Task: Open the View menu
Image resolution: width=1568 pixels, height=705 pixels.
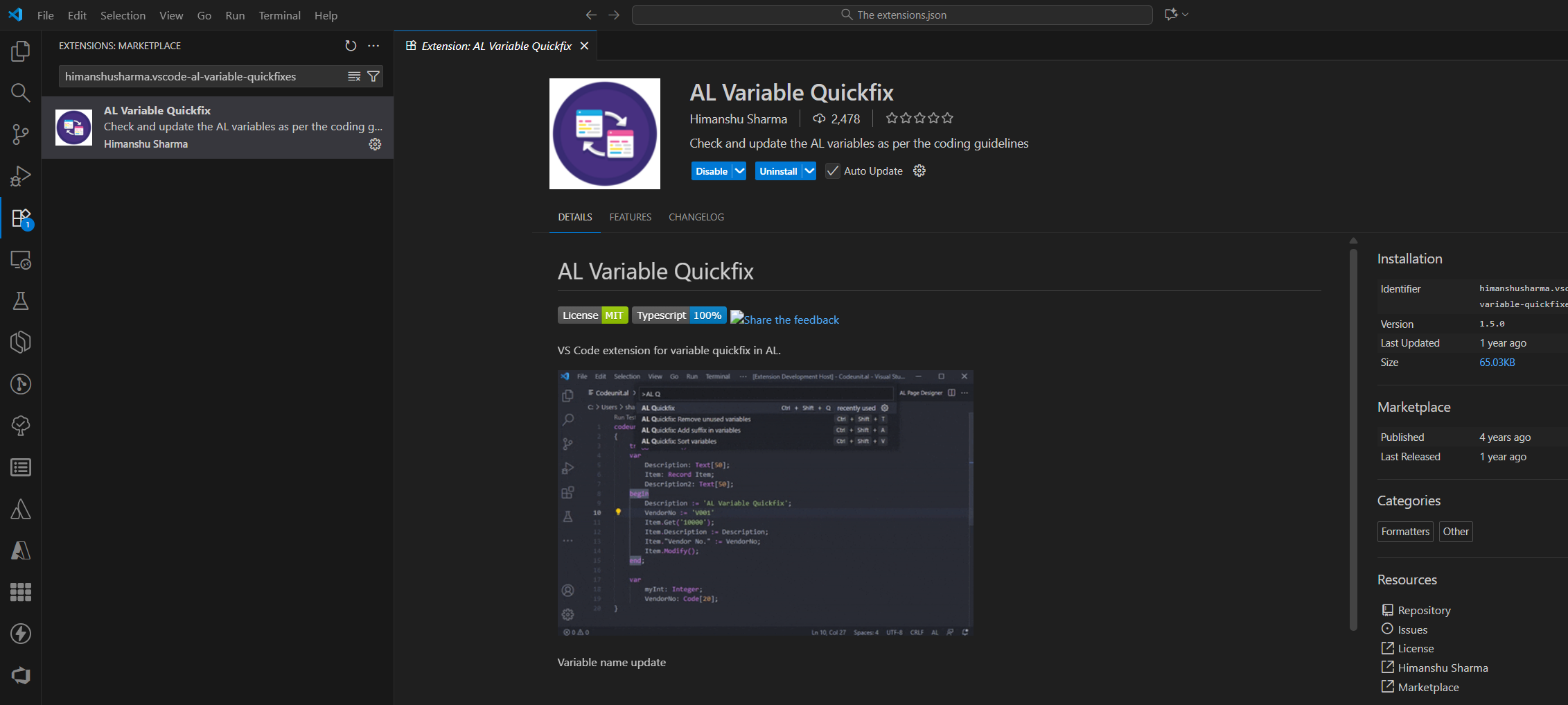Action: [x=171, y=15]
